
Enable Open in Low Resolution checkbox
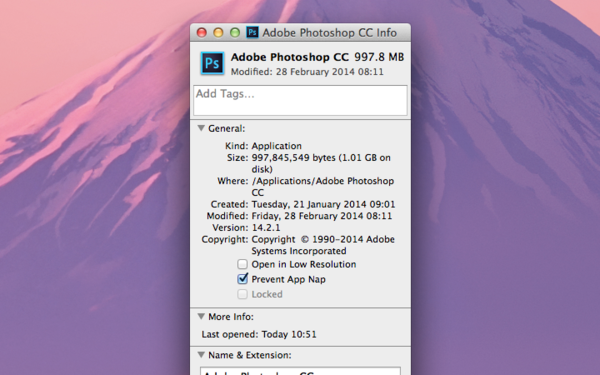click(x=242, y=264)
